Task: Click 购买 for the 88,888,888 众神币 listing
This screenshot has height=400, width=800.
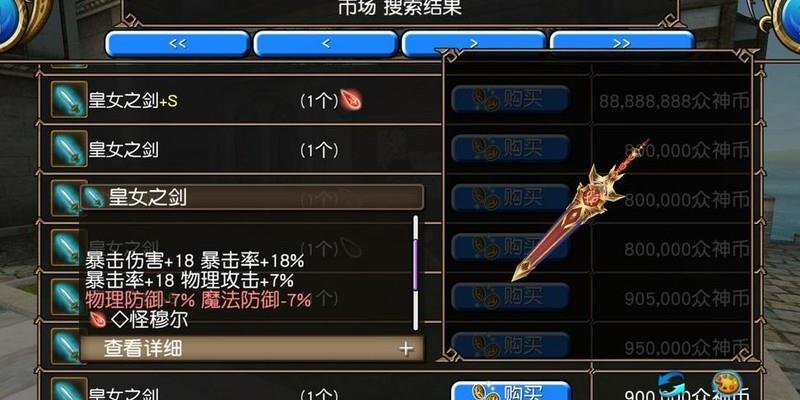Action: pyautogui.click(x=510, y=99)
